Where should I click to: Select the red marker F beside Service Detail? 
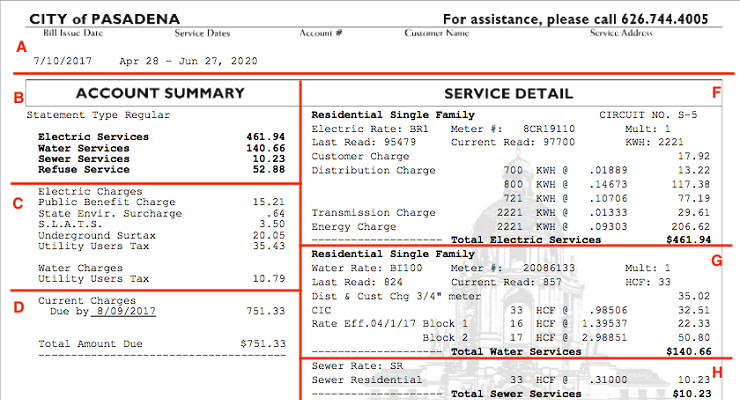(715, 93)
